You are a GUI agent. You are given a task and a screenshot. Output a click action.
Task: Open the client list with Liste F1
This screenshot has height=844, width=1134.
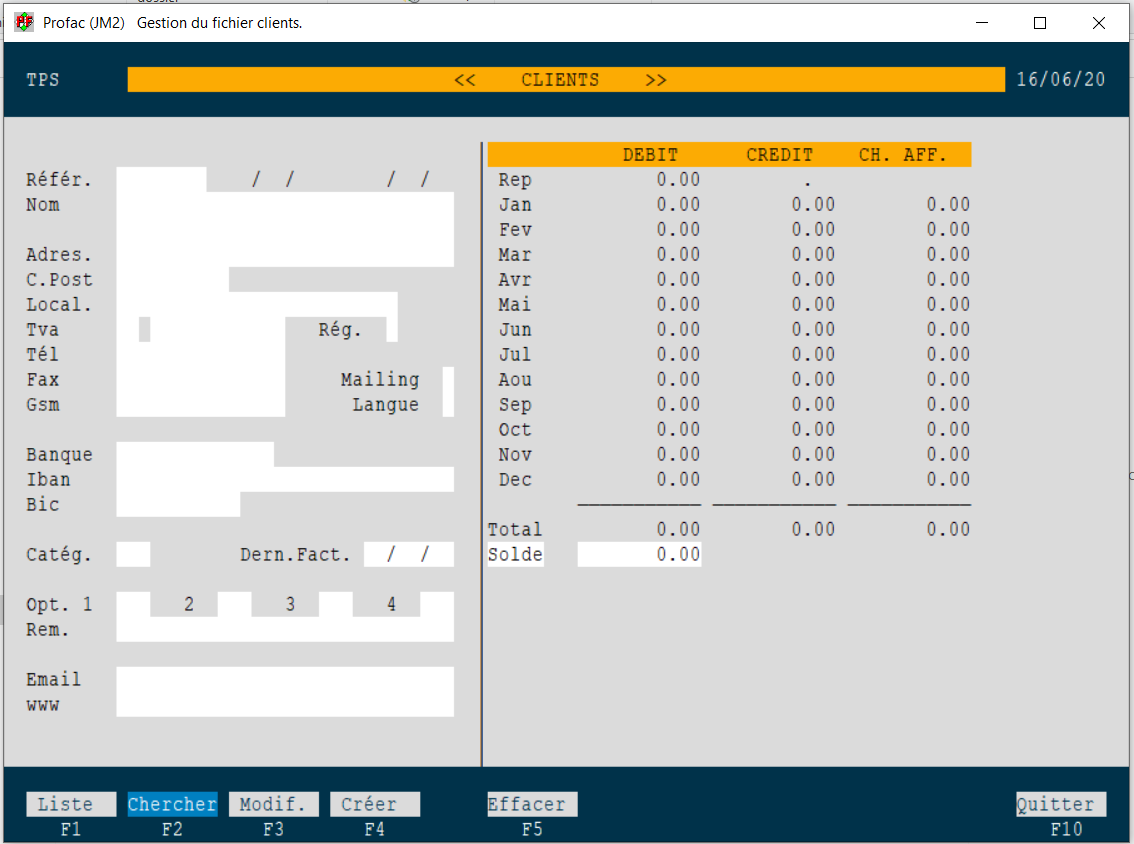coord(70,804)
